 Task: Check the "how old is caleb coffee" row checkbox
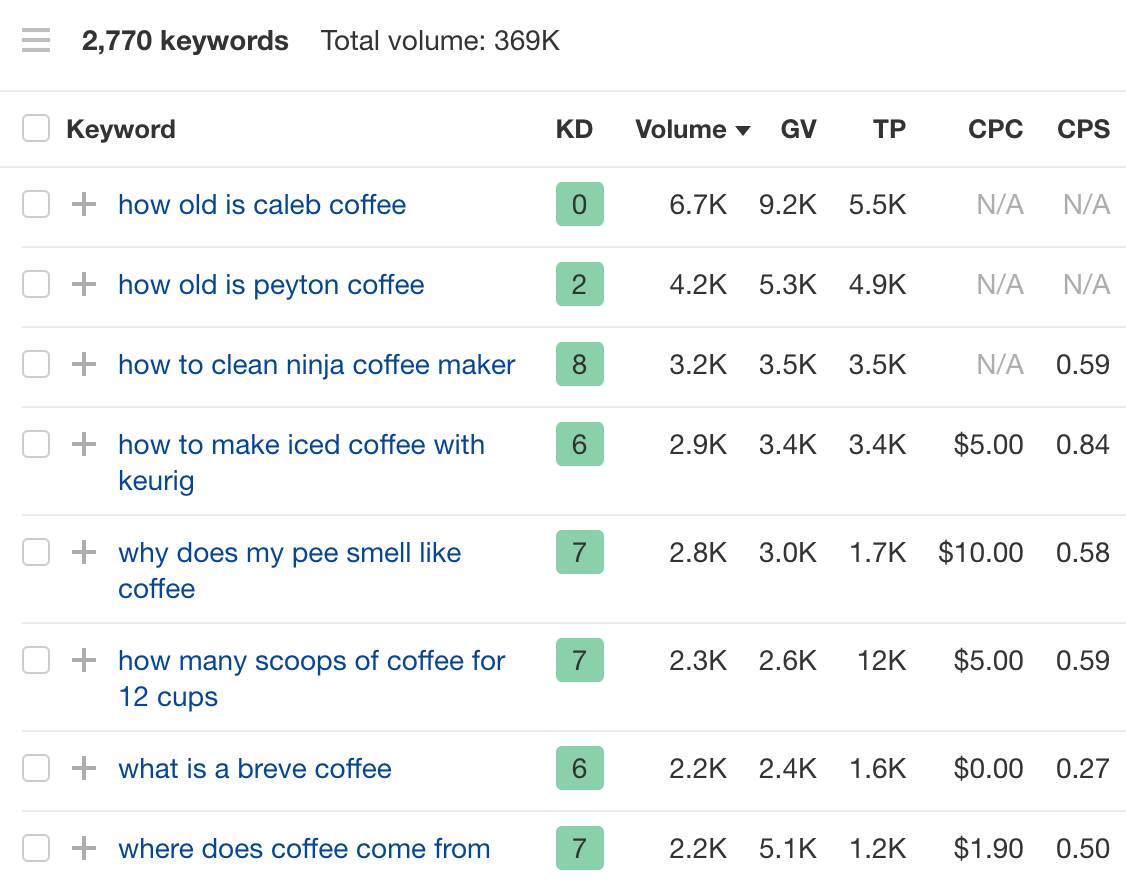35,204
